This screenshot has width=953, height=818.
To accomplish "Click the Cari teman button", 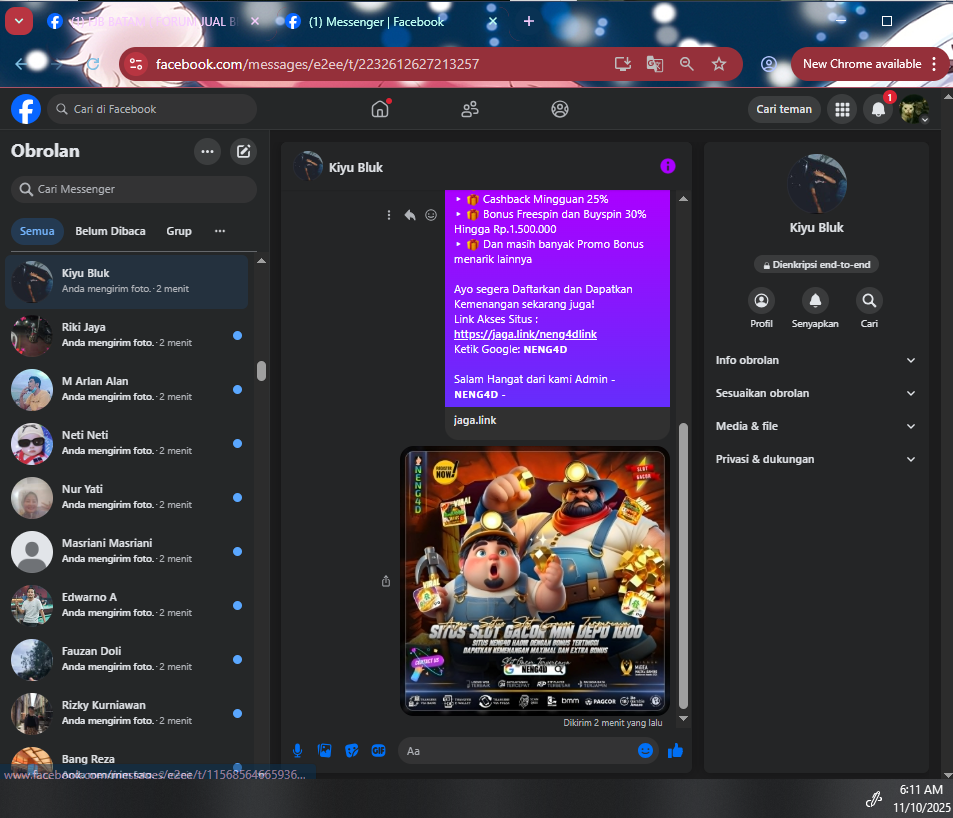I will (x=783, y=109).
